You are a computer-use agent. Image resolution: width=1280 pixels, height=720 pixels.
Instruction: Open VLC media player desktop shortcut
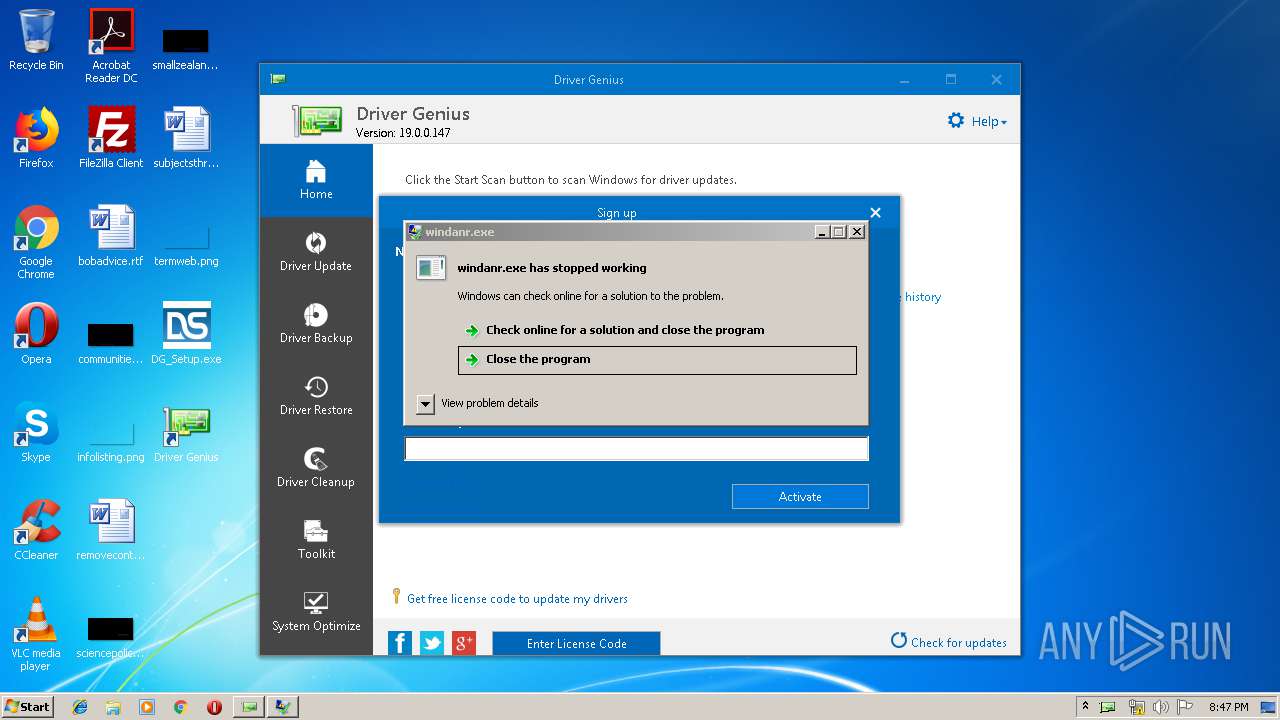(36, 634)
